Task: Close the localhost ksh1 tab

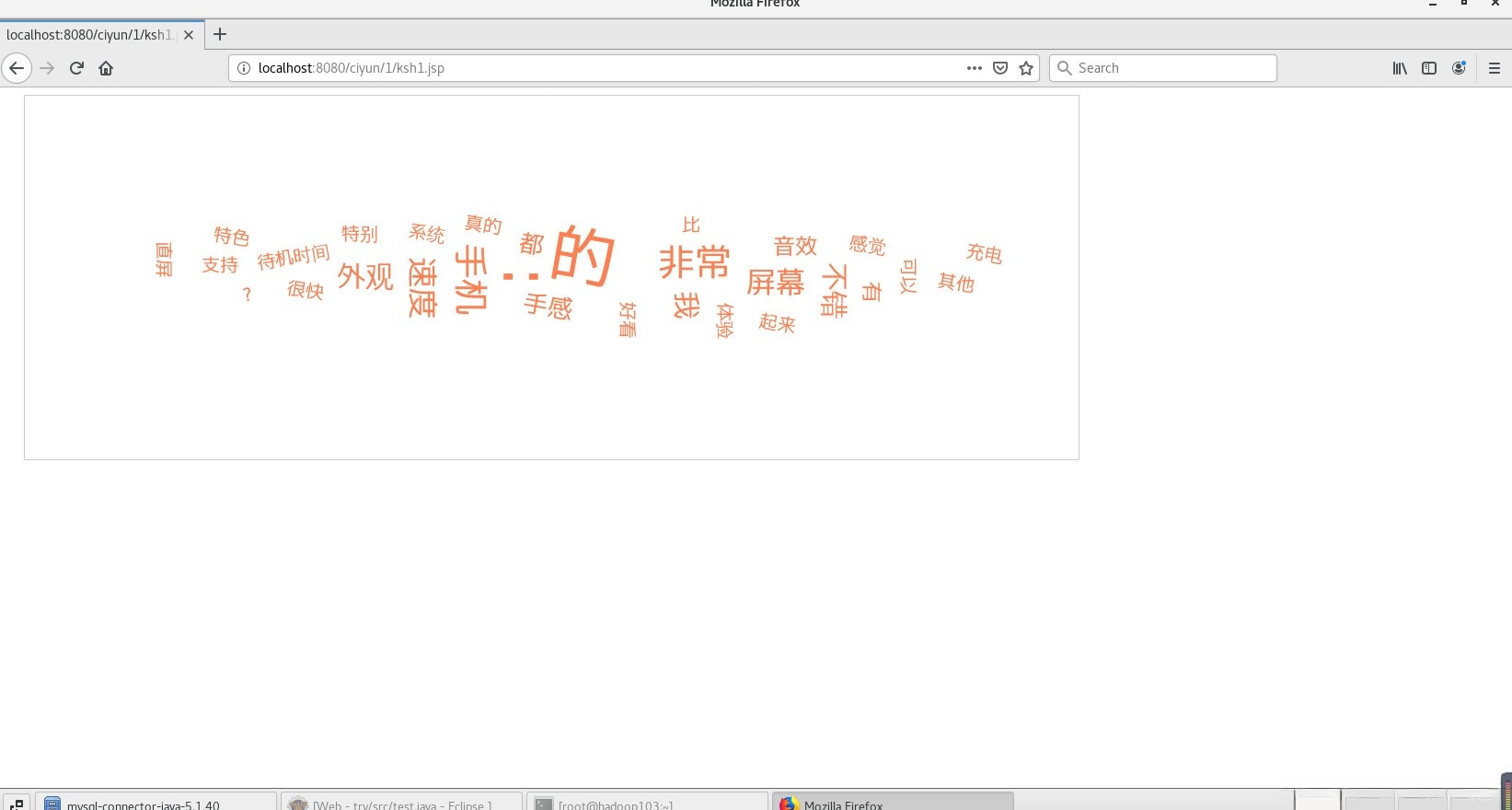Action: click(x=189, y=35)
